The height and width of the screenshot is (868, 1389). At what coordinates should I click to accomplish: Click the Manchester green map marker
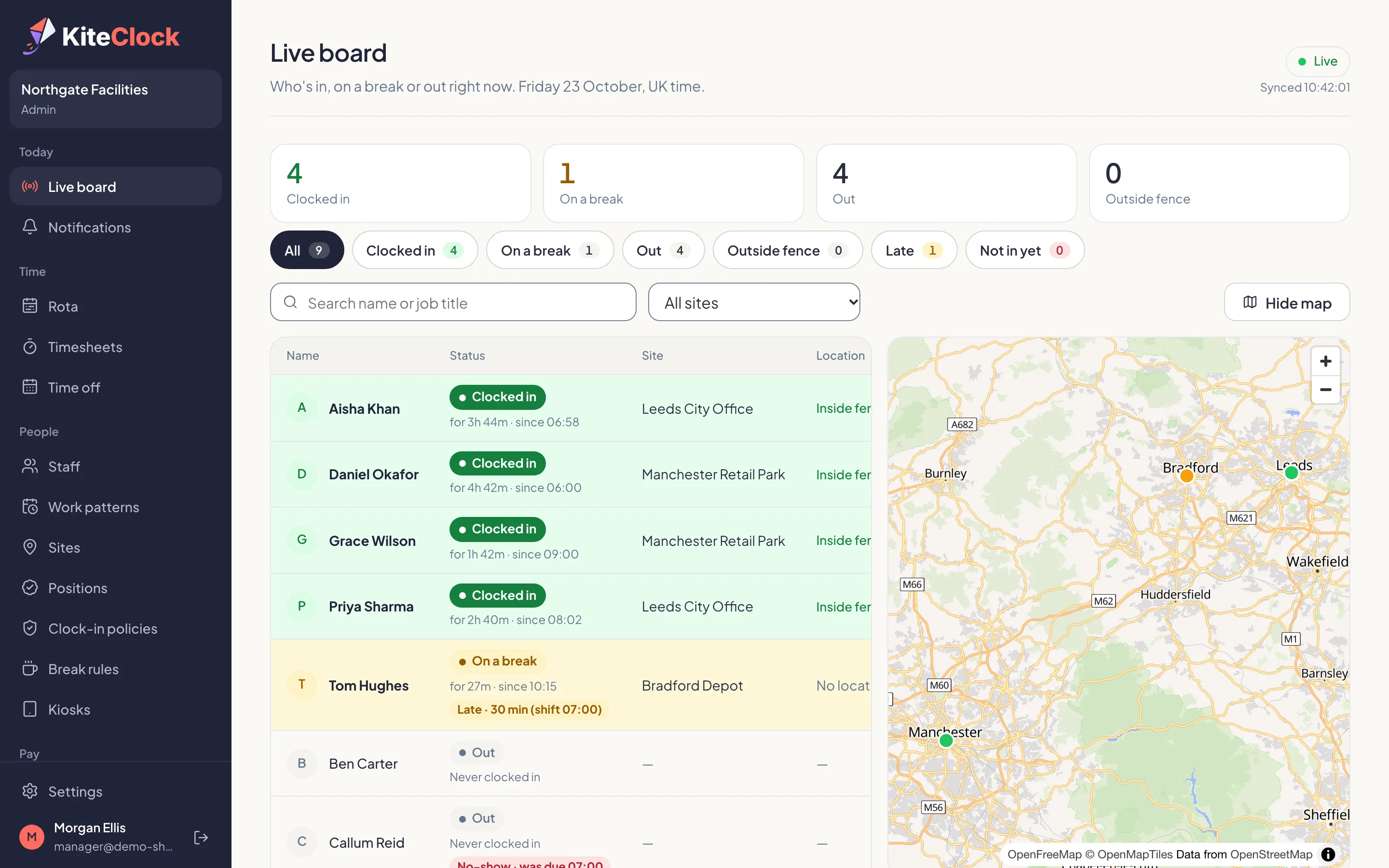coord(946,741)
